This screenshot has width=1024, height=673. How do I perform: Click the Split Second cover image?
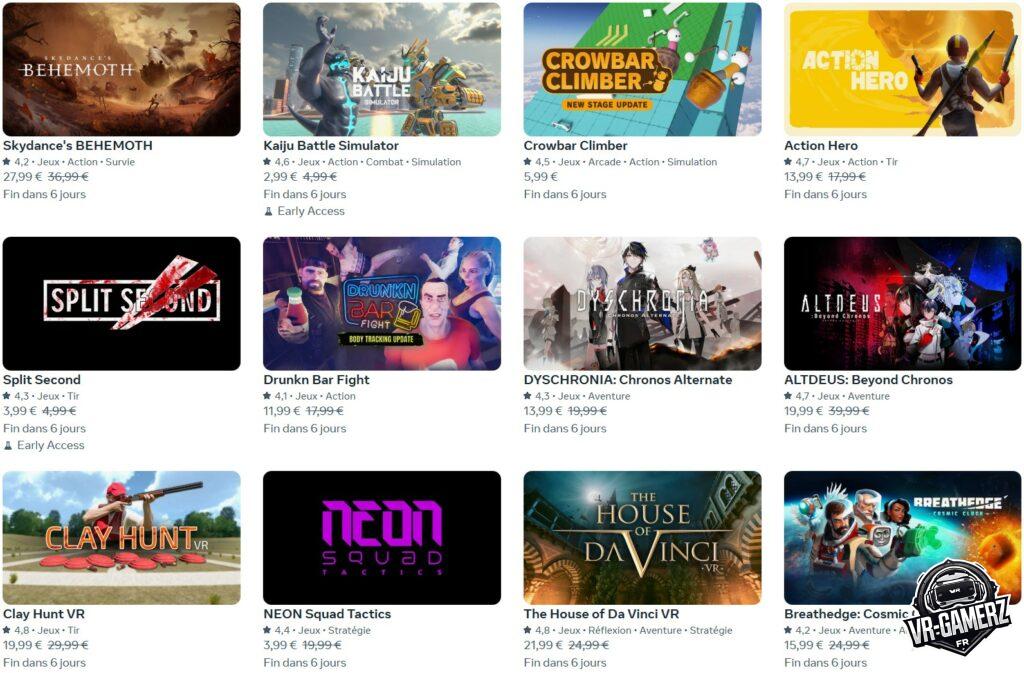click(x=121, y=304)
